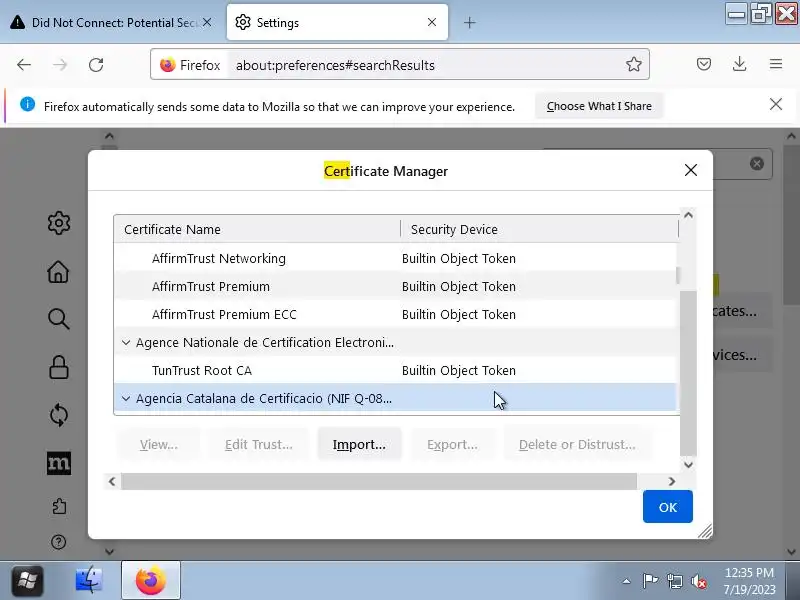Viewport: 800px width, 600px height.
Task: Open Firefox Support help icon
Action: [59, 542]
